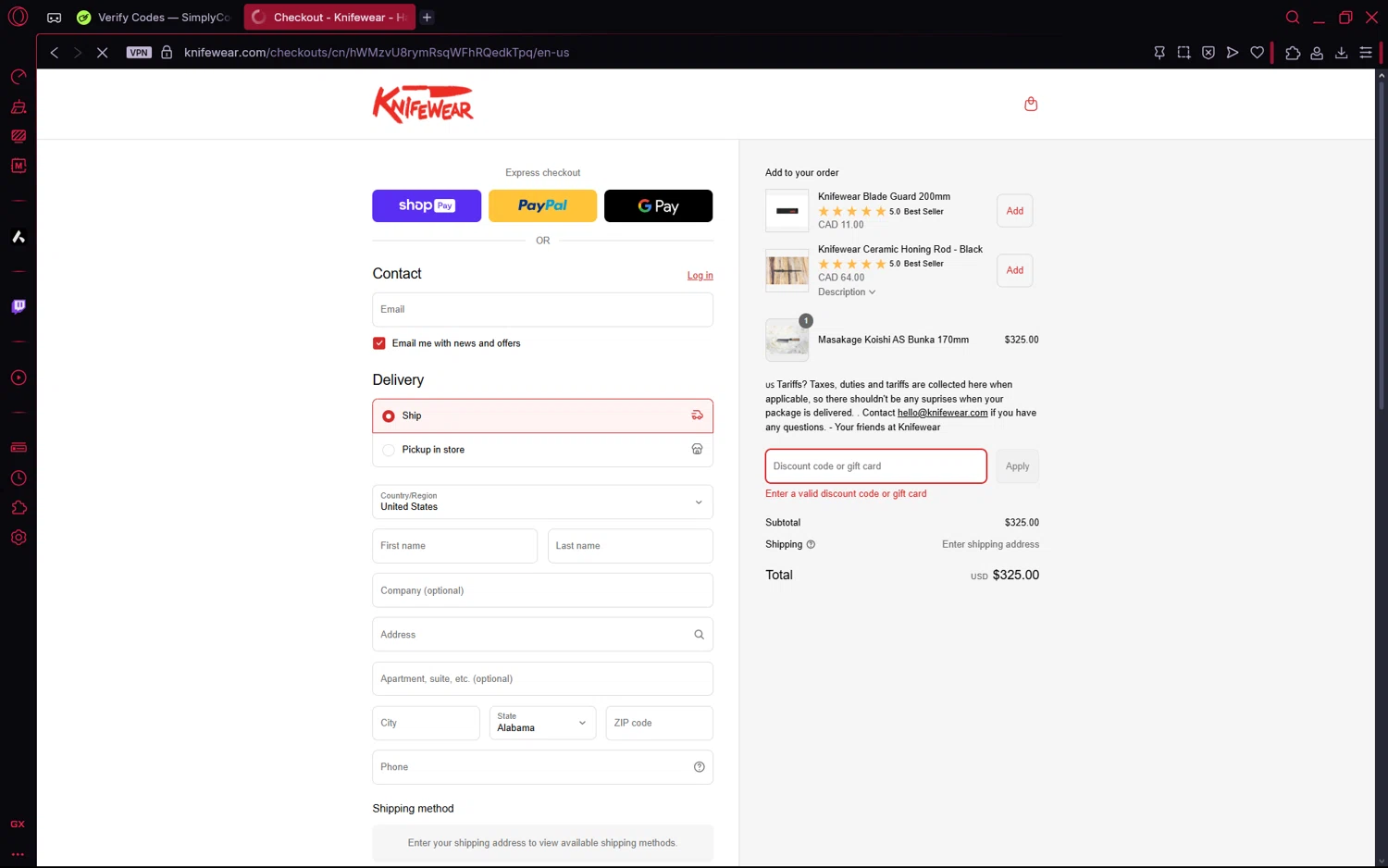Viewport: 1388px width, 868px height.
Task: Take a snapshot with the capture icon
Action: 1184,53
